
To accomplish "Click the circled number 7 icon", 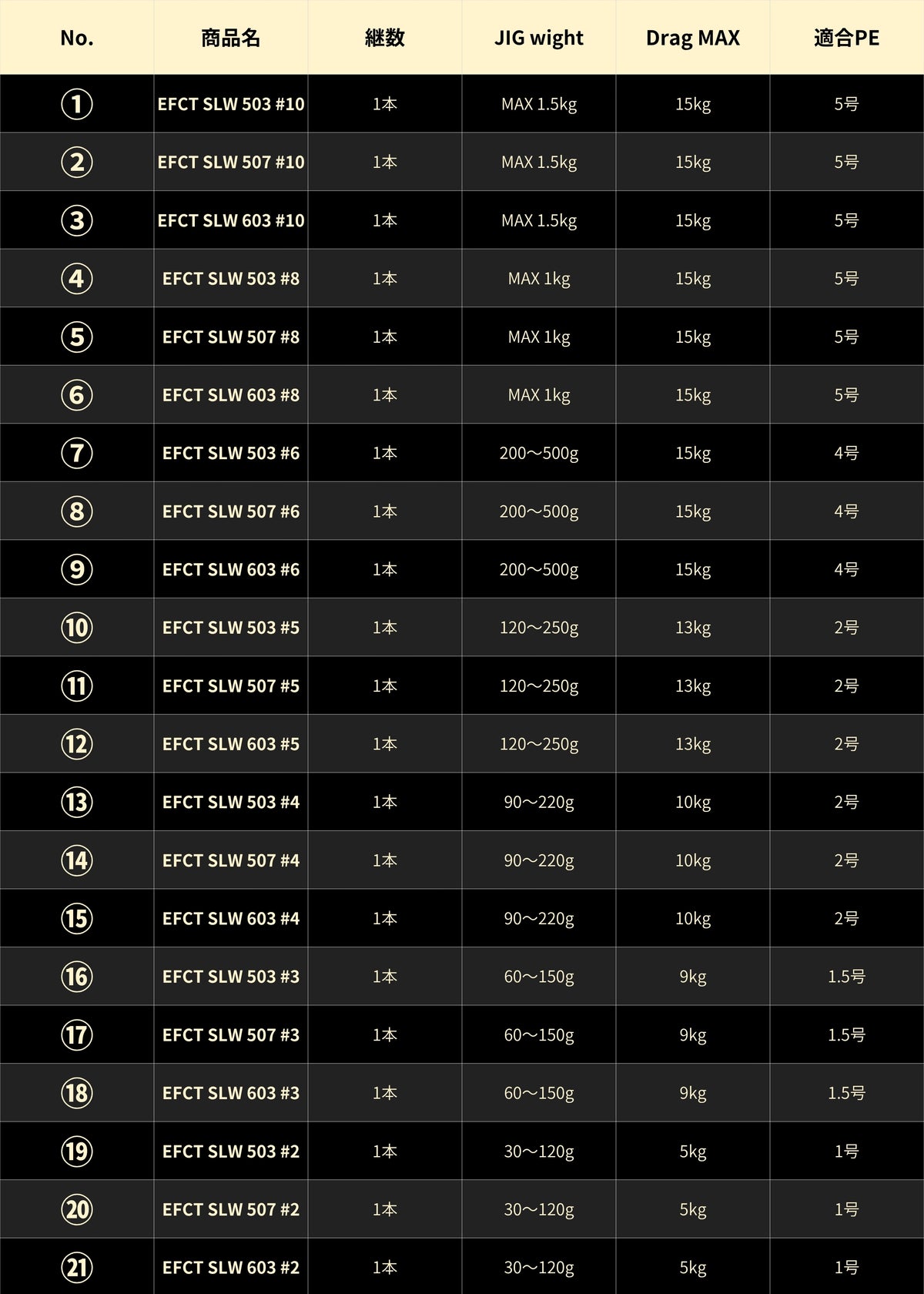I will pos(77,453).
